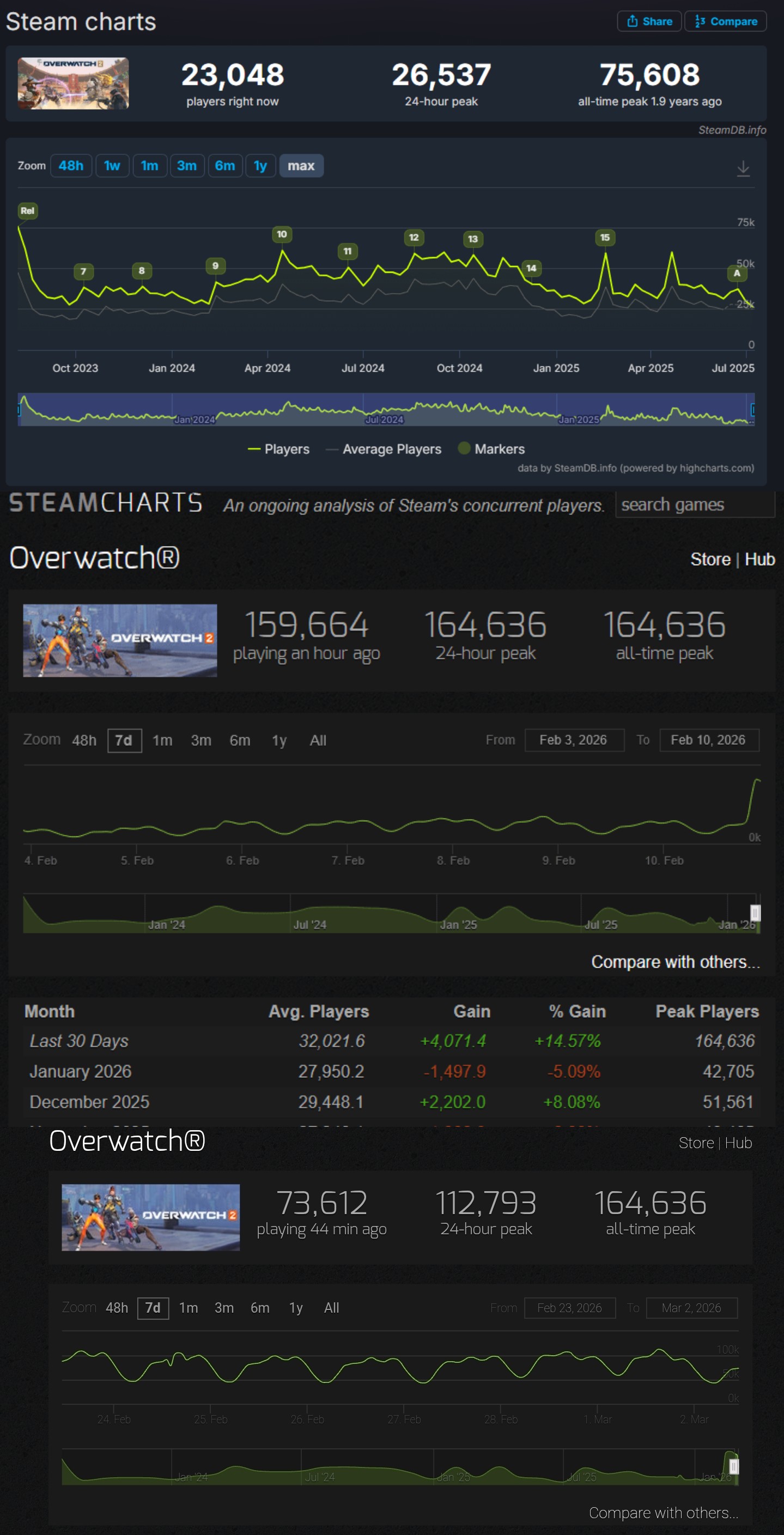Choose 7d zoom on the Feb 23–Mar 2 chart

click(x=153, y=1308)
